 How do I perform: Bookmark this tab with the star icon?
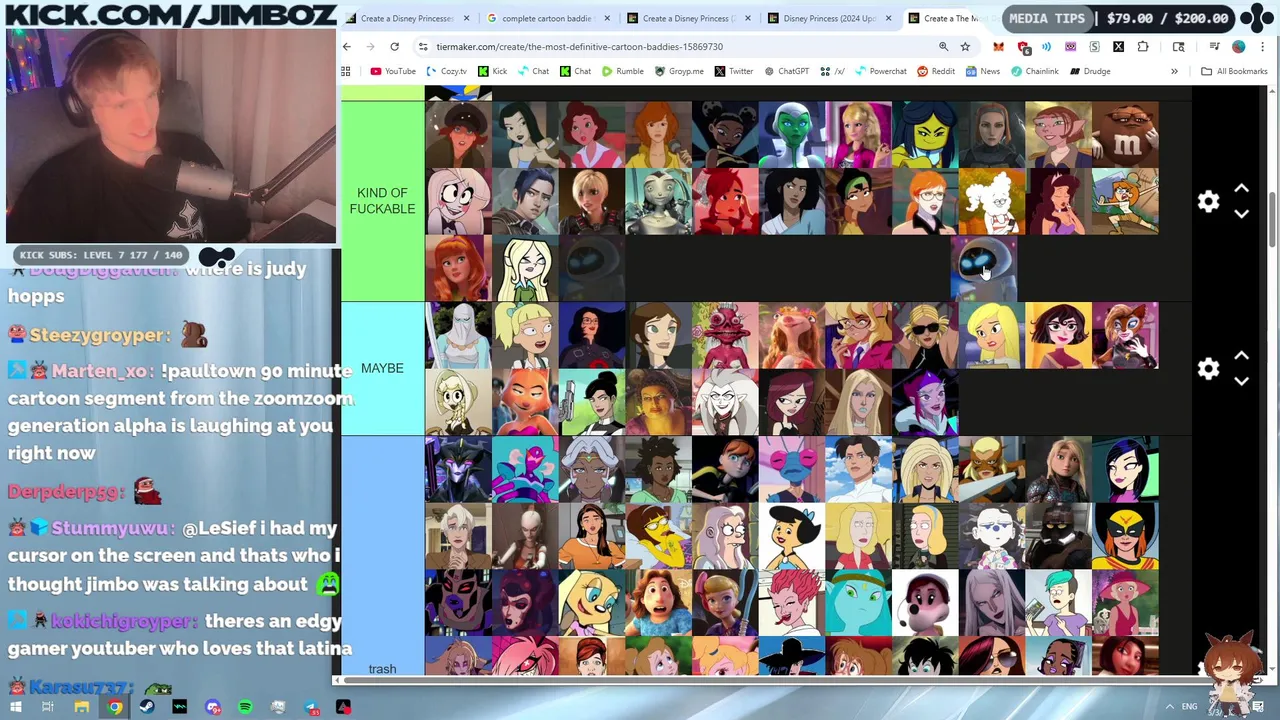pyautogui.click(x=965, y=46)
